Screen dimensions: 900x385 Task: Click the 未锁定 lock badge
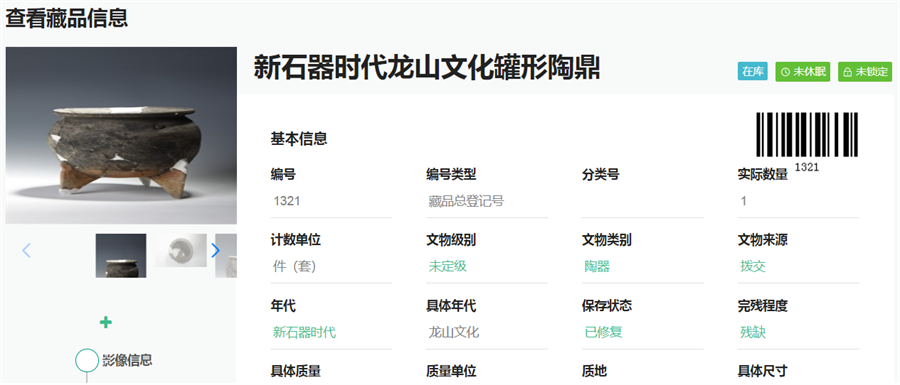(865, 72)
